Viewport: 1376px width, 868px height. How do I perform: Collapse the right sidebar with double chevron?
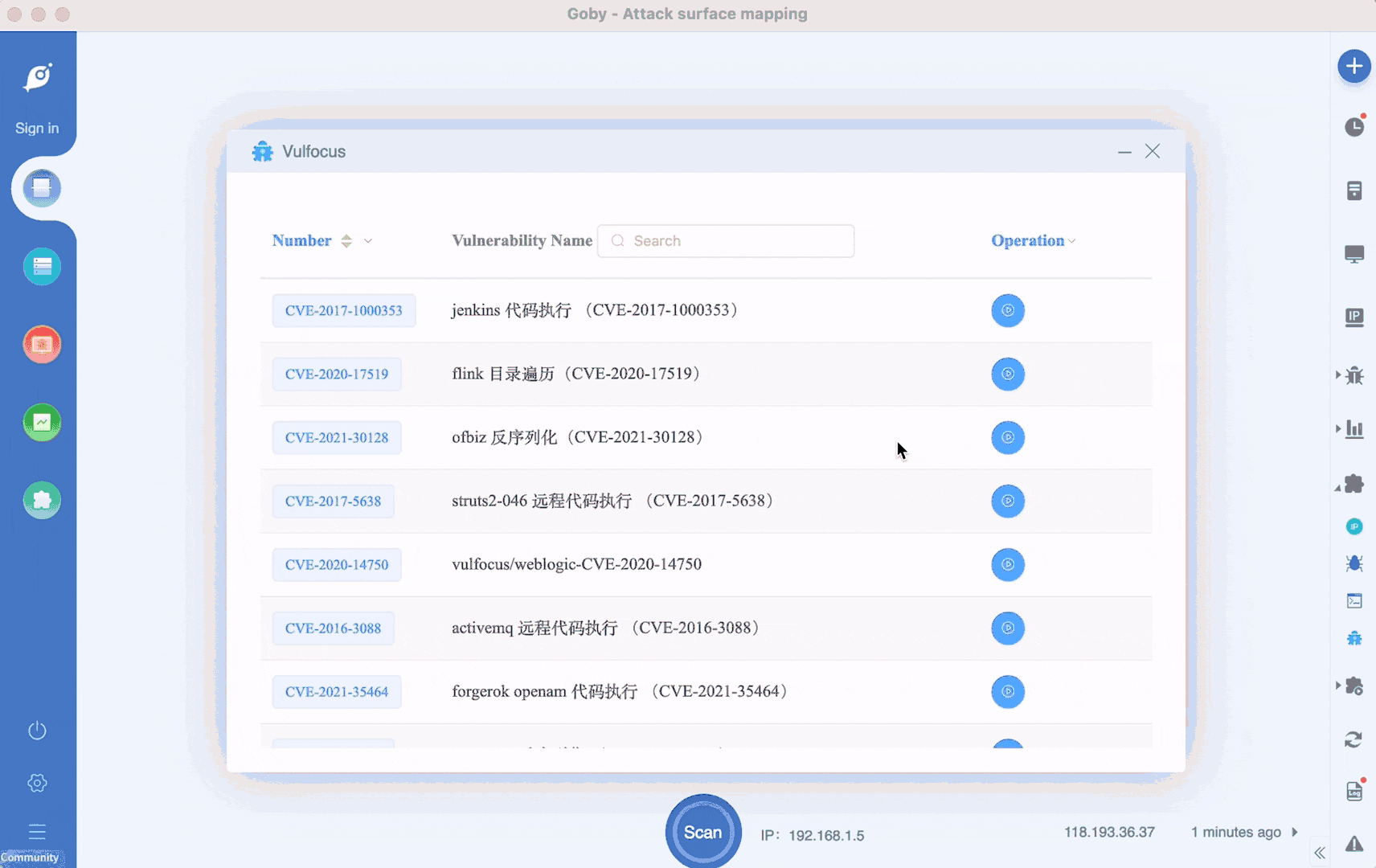tap(1320, 853)
